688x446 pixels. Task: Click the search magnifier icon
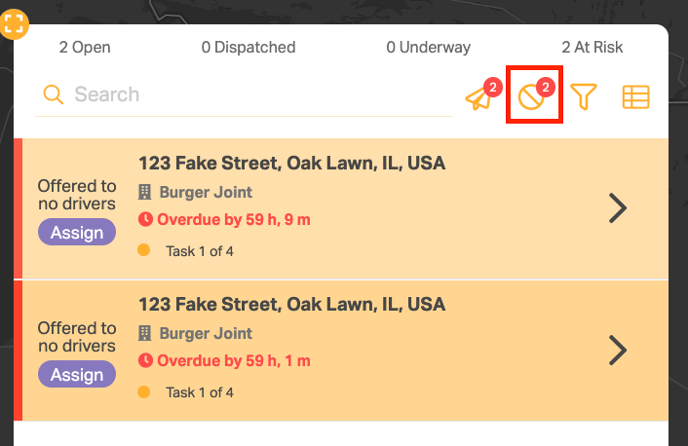(x=53, y=94)
